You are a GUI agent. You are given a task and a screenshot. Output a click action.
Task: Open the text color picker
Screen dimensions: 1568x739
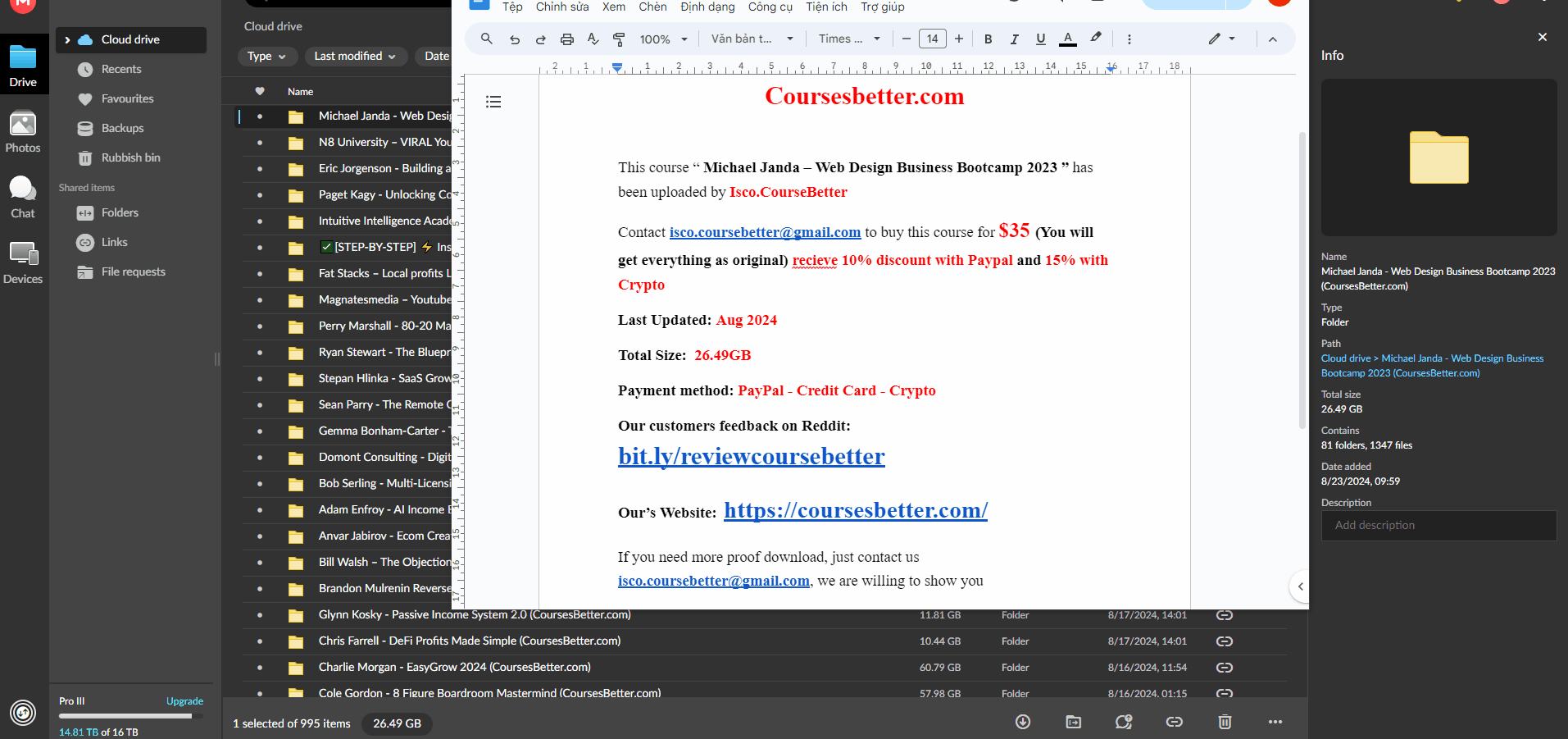pyautogui.click(x=1067, y=39)
